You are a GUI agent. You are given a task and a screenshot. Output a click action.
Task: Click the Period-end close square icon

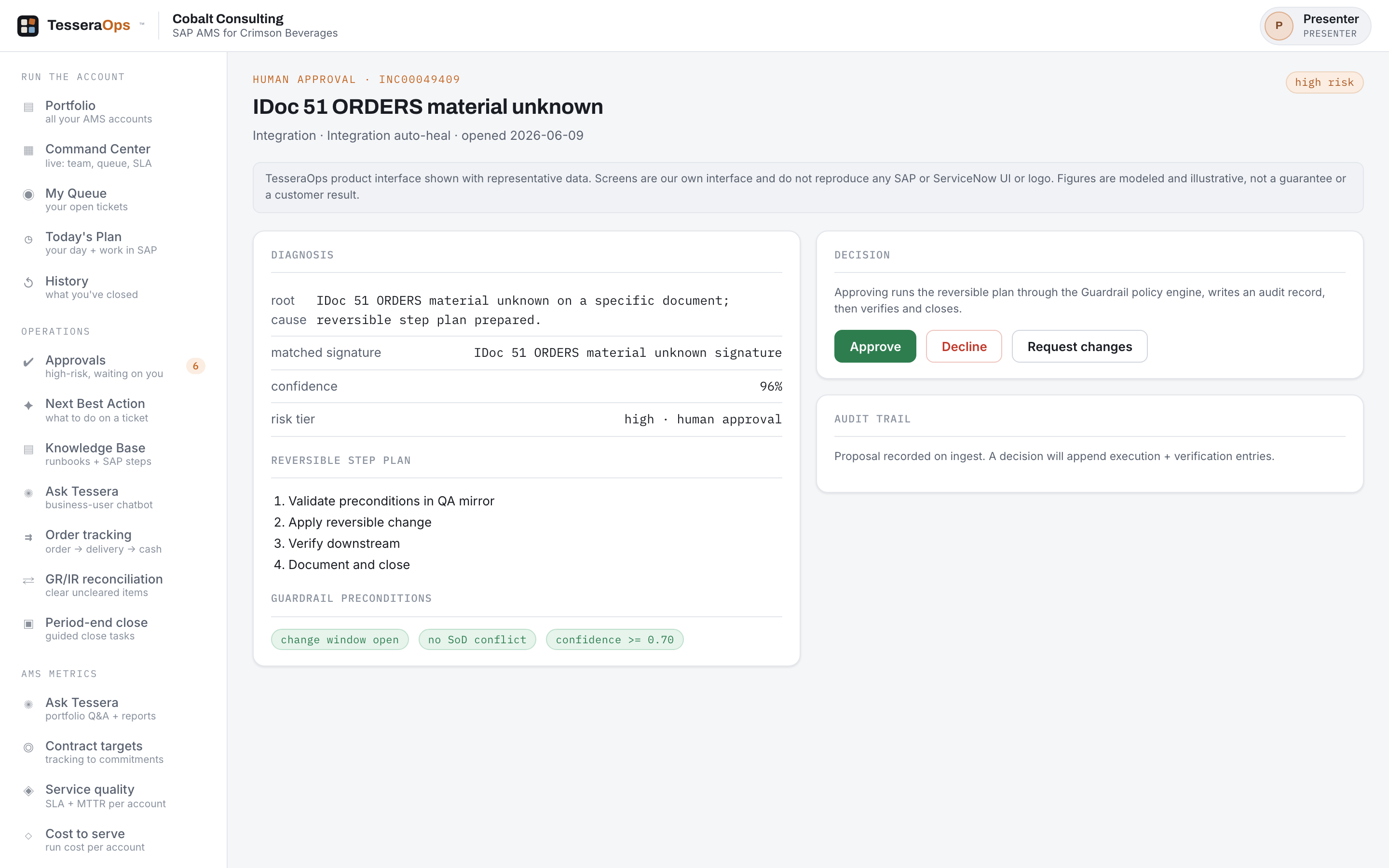pos(28,624)
